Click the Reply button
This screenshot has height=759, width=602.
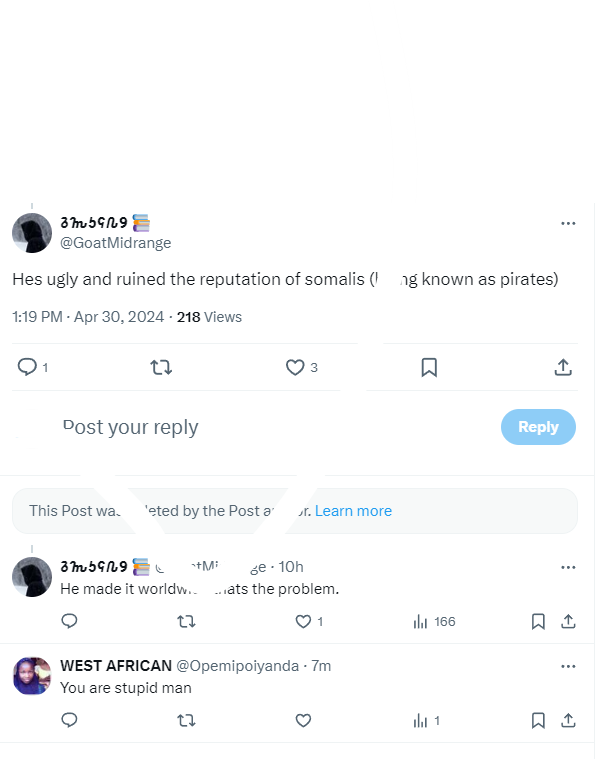point(538,427)
